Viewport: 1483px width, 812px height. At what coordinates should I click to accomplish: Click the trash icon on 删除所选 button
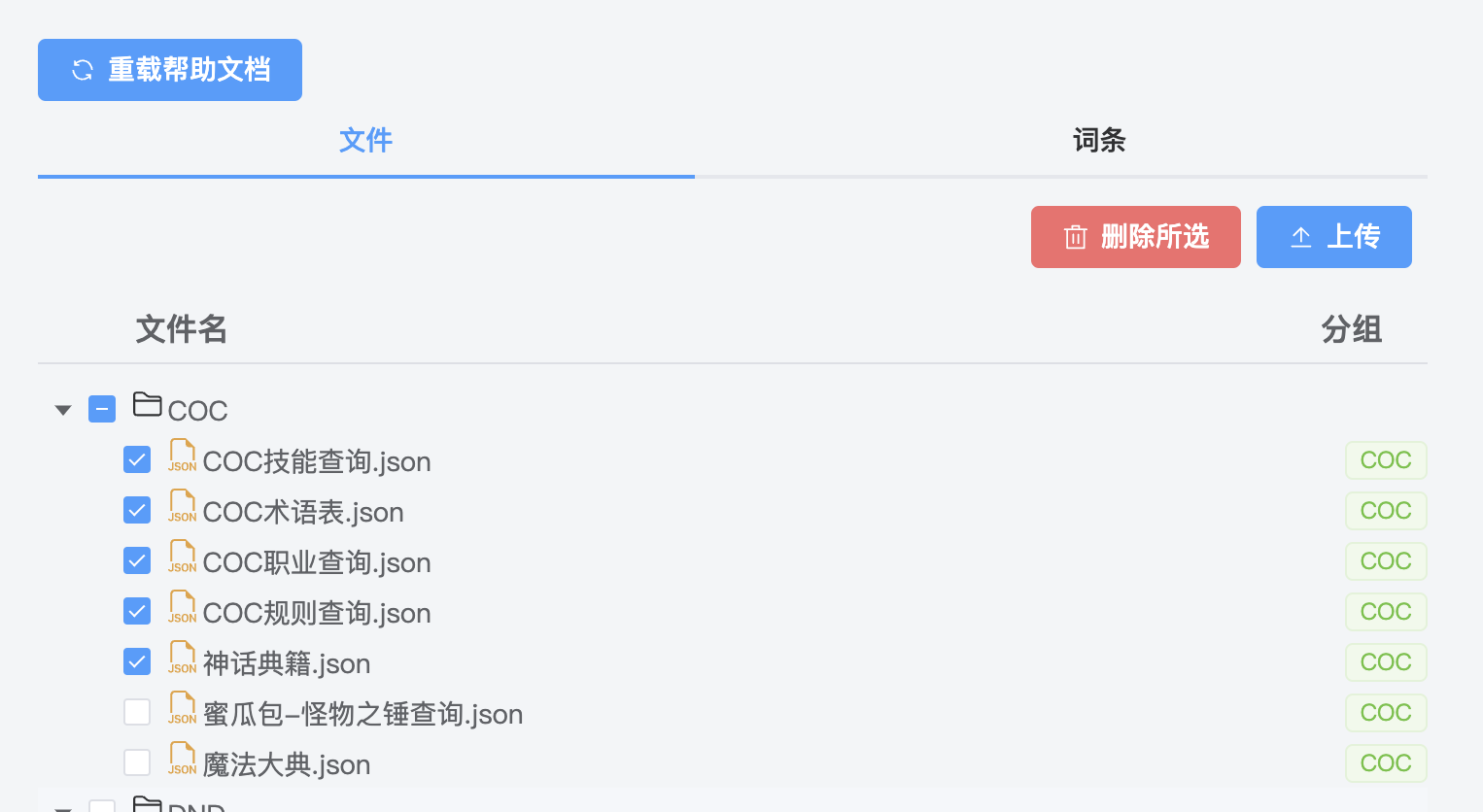click(x=1075, y=237)
